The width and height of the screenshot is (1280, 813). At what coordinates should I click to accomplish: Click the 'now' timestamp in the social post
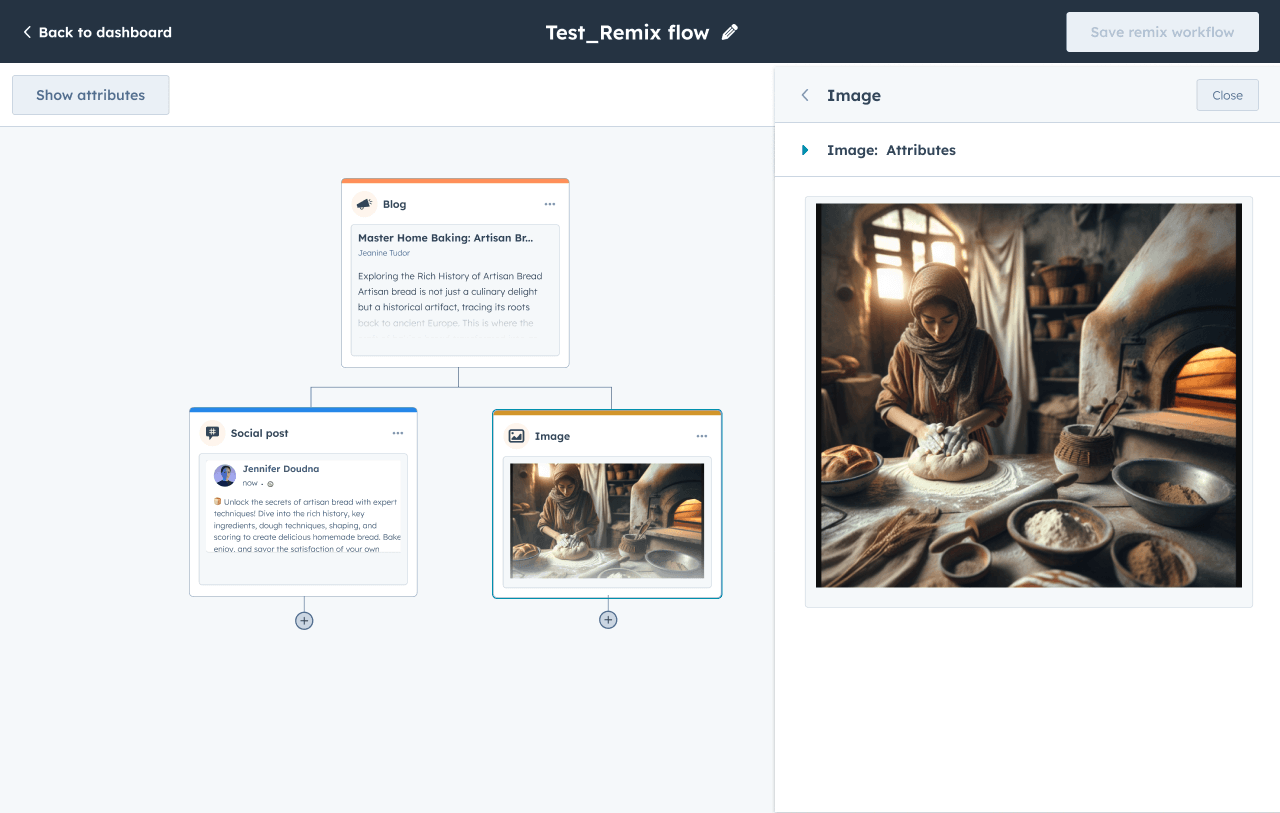click(250, 483)
